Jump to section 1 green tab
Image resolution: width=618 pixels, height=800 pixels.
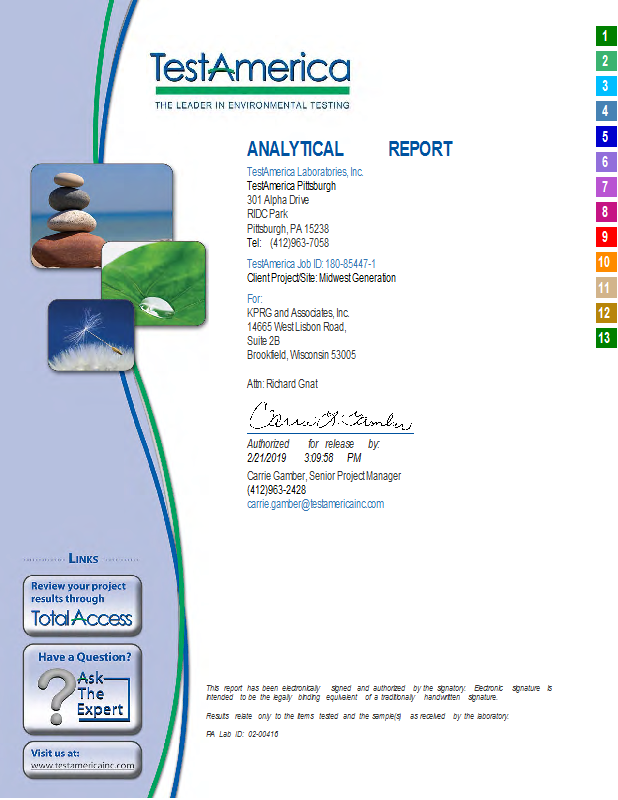pyautogui.click(x=606, y=36)
